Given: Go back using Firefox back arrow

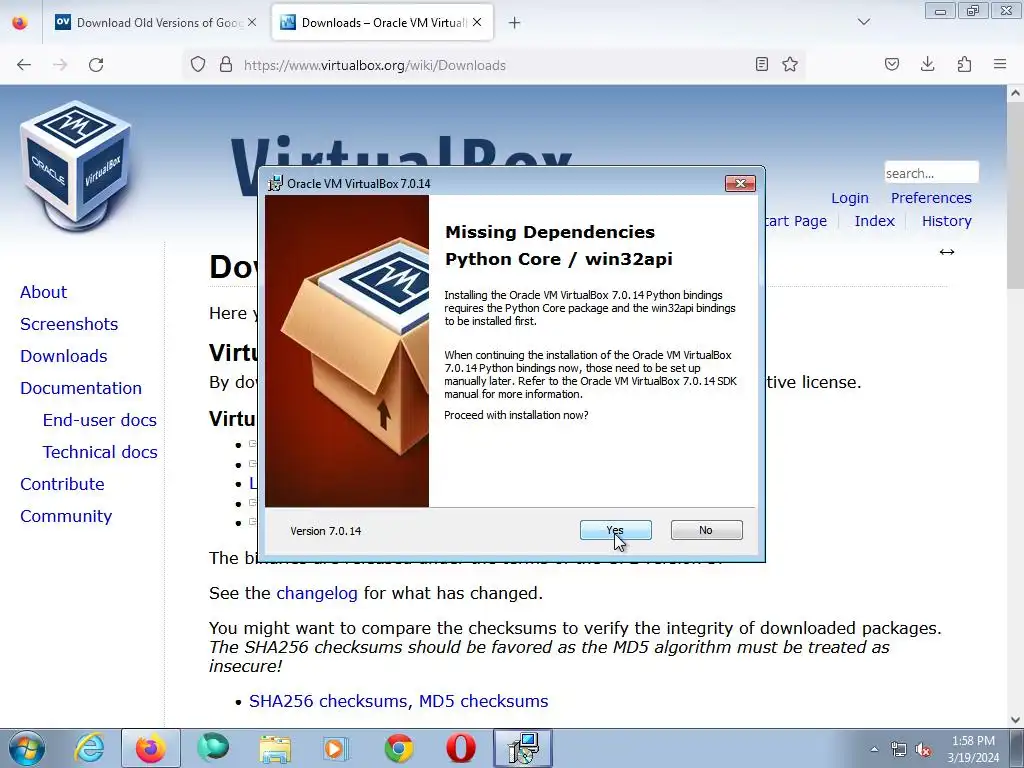Looking at the screenshot, I should (x=24, y=65).
